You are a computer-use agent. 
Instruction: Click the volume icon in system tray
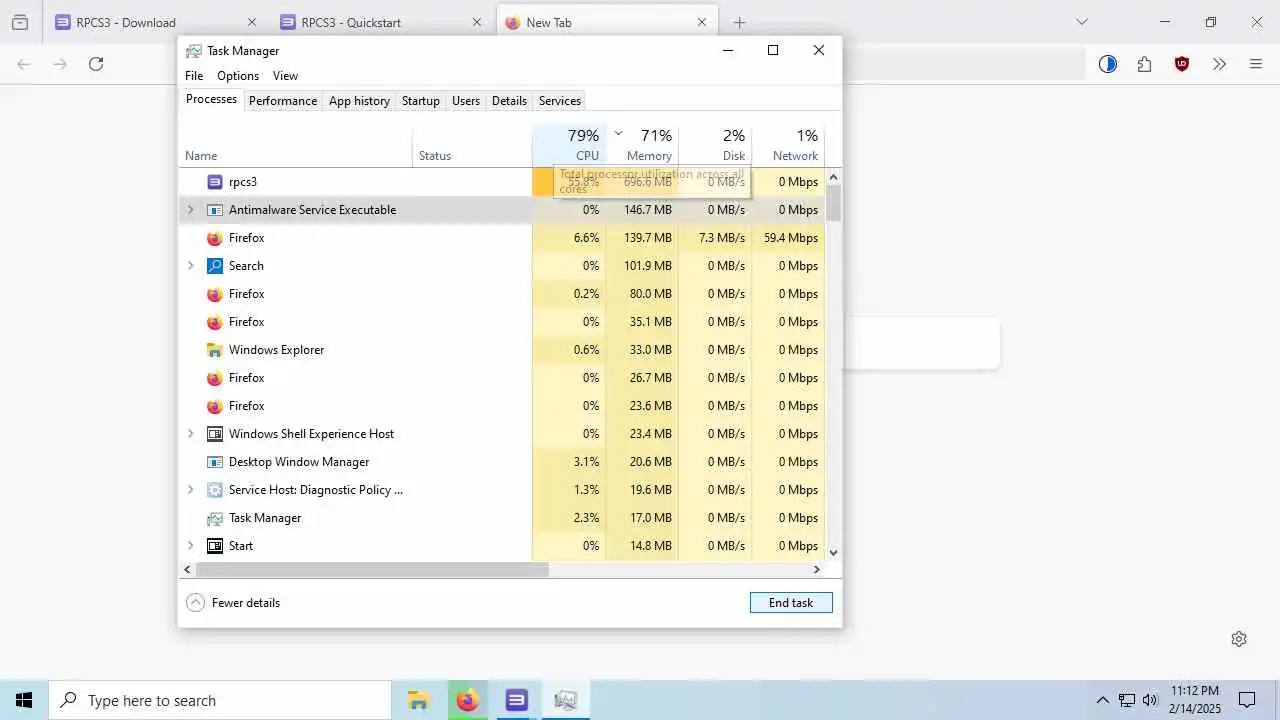pyautogui.click(x=1150, y=700)
